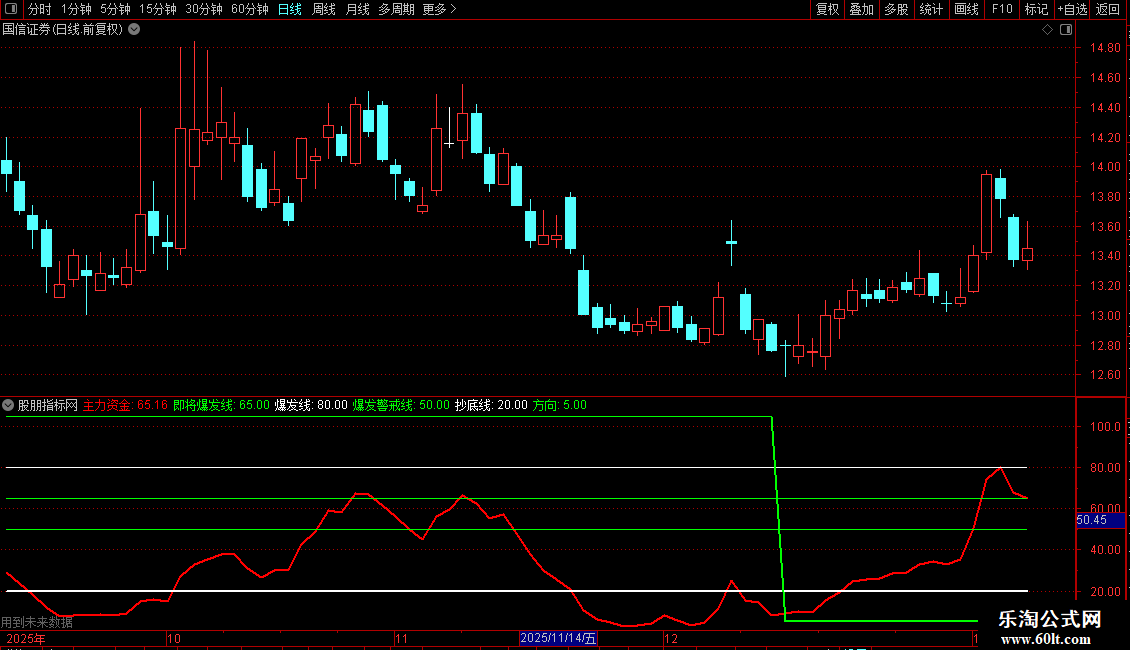Toggle the side panel icon at top-left
The width and height of the screenshot is (1130, 650).
[x=11, y=9]
